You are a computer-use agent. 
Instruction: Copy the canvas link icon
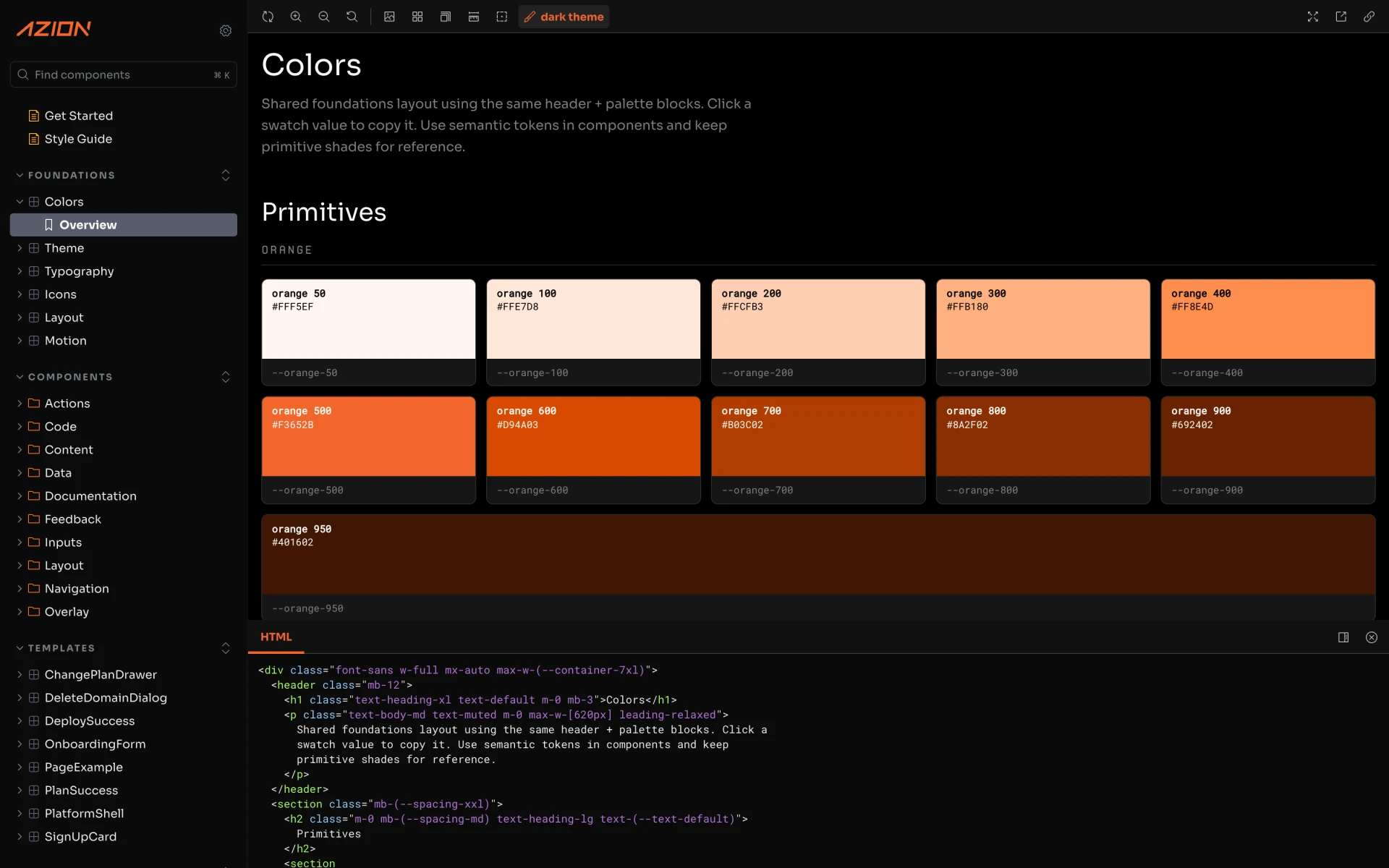tap(1369, 17)
